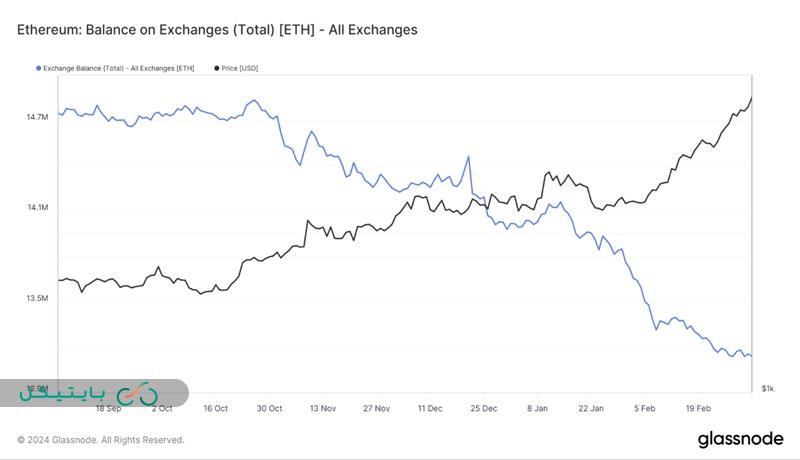Viewport: 800px width, 460px height.
Task: Click the 14.7M y-axis label
Action: click(x=37, y=117)
